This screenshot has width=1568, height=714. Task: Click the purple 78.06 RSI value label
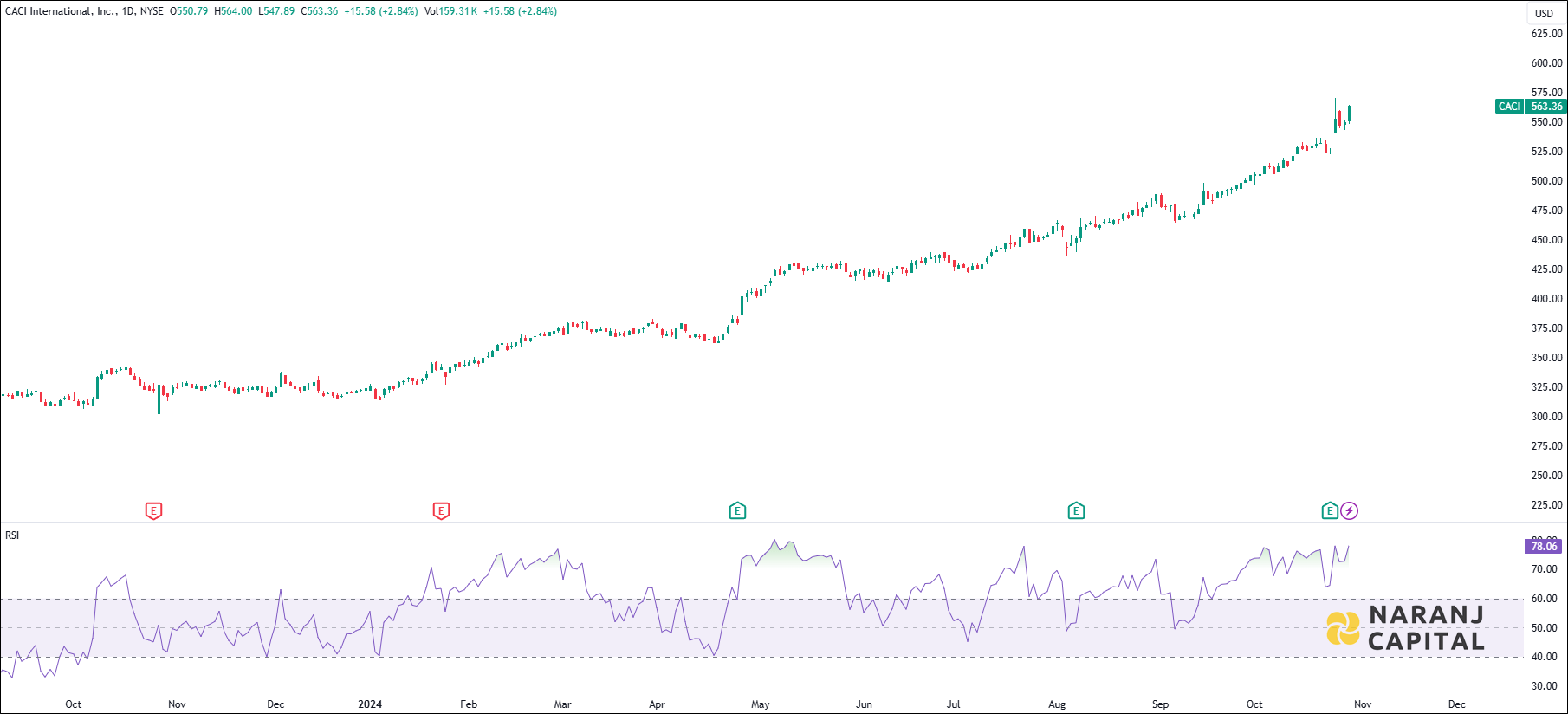[x=1544, y=547]
